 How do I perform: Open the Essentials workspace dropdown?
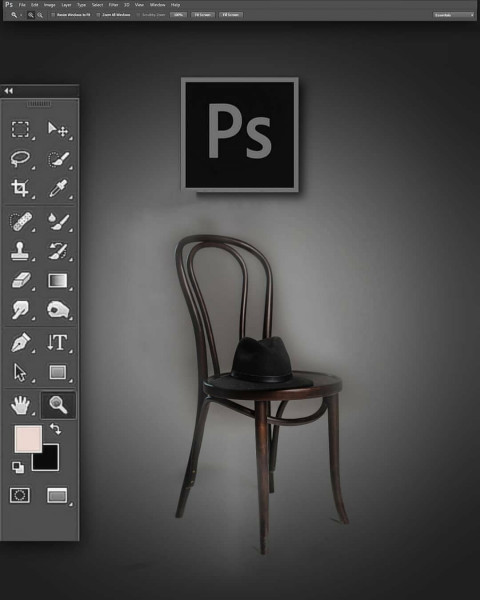tap(454, 15)
